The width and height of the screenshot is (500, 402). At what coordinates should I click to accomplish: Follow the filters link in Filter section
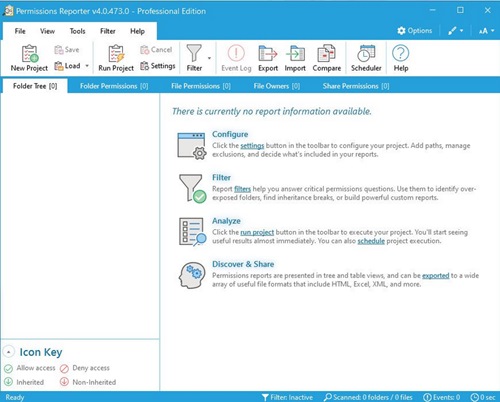pyautogui.click(x=242, y=189)
